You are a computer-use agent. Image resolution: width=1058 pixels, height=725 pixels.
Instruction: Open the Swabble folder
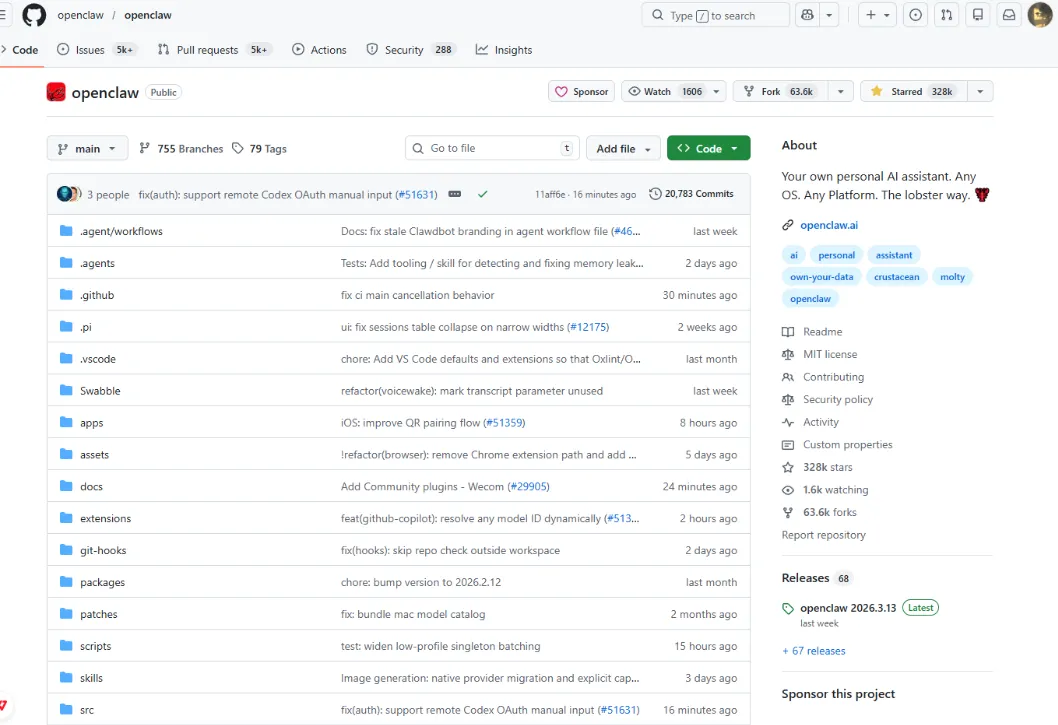pyautogui.click(x=100, y=391)
